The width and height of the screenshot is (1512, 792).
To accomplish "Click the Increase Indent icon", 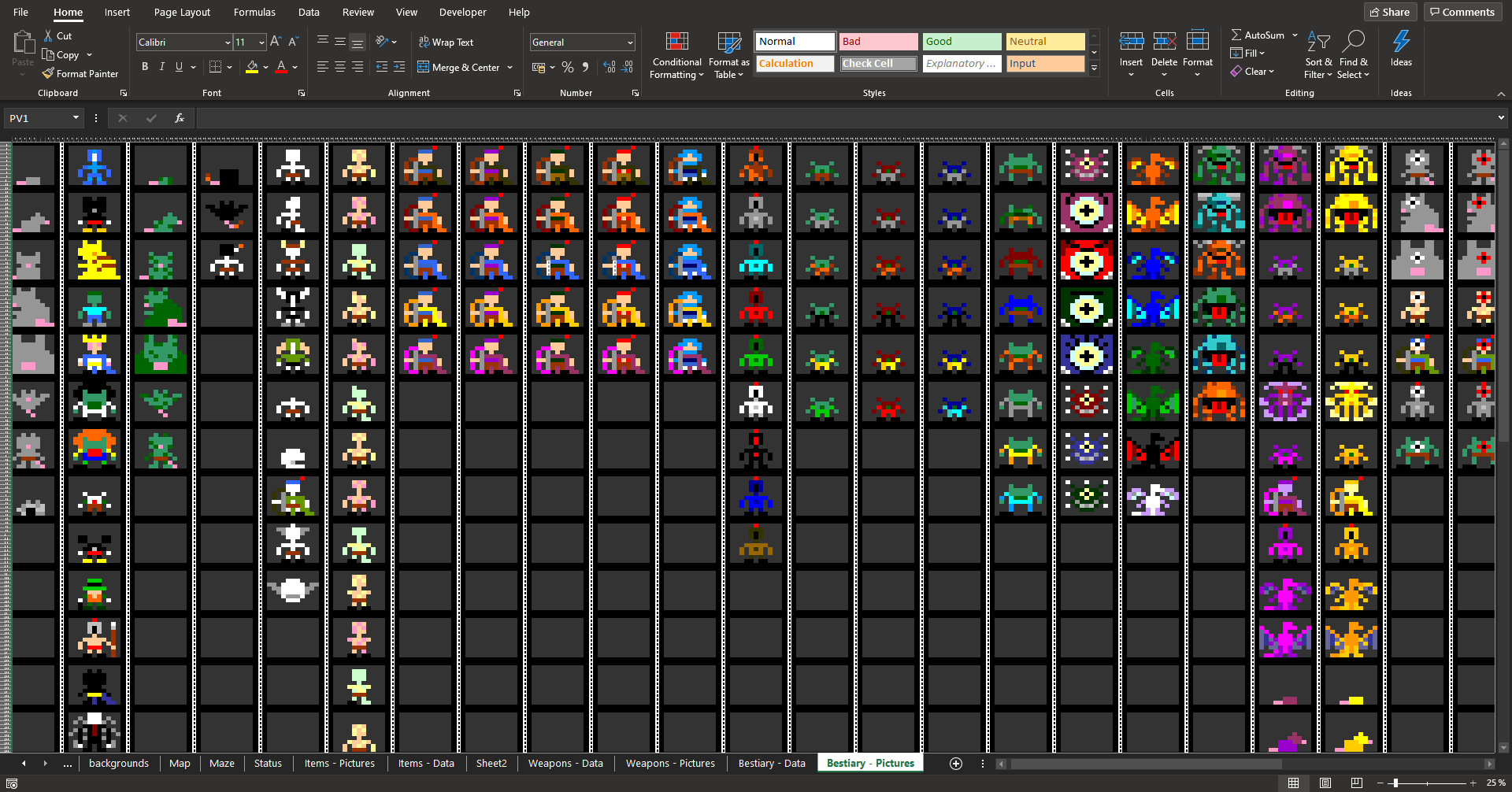I will click(399, 67).
